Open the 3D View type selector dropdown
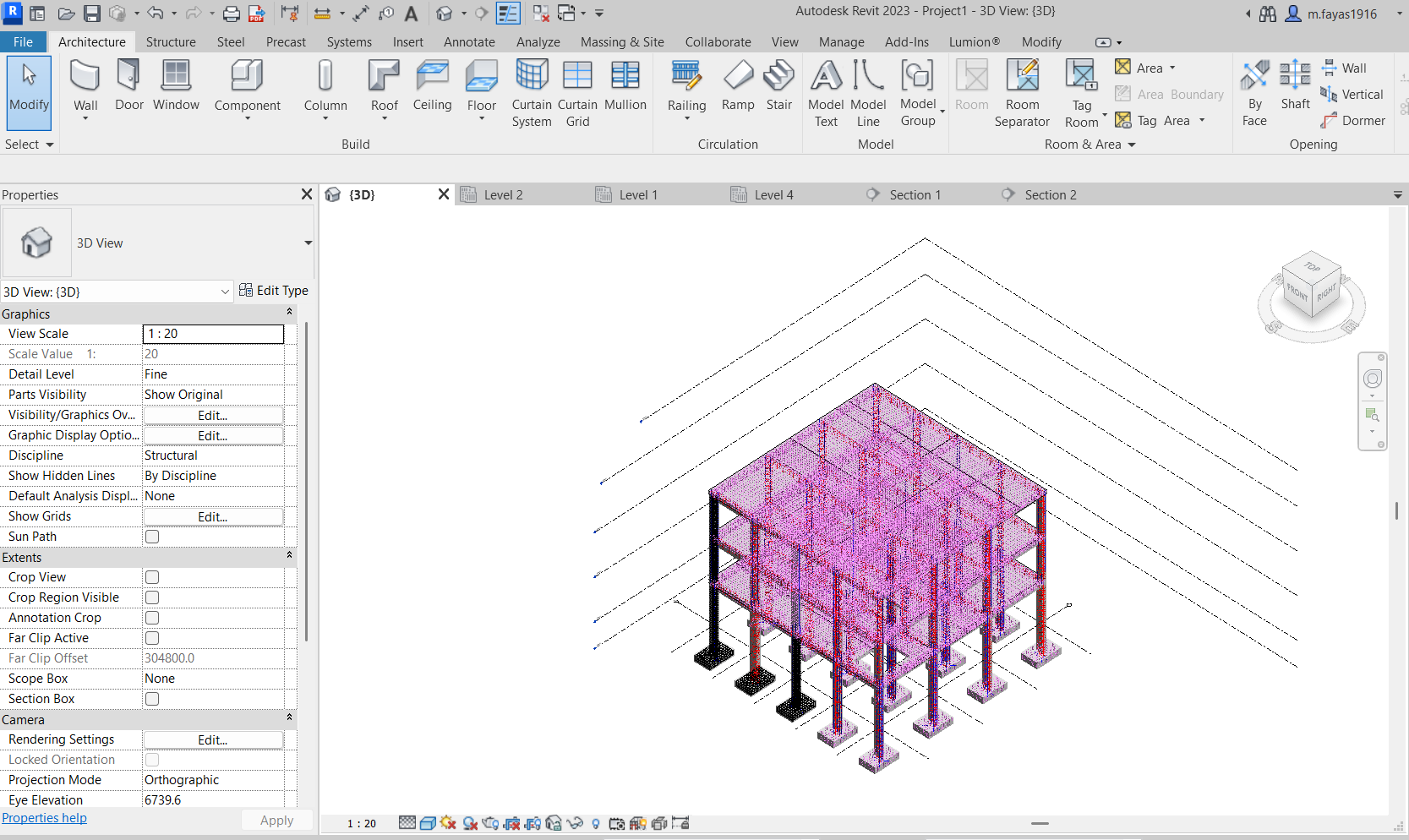 tap(223, 292)
